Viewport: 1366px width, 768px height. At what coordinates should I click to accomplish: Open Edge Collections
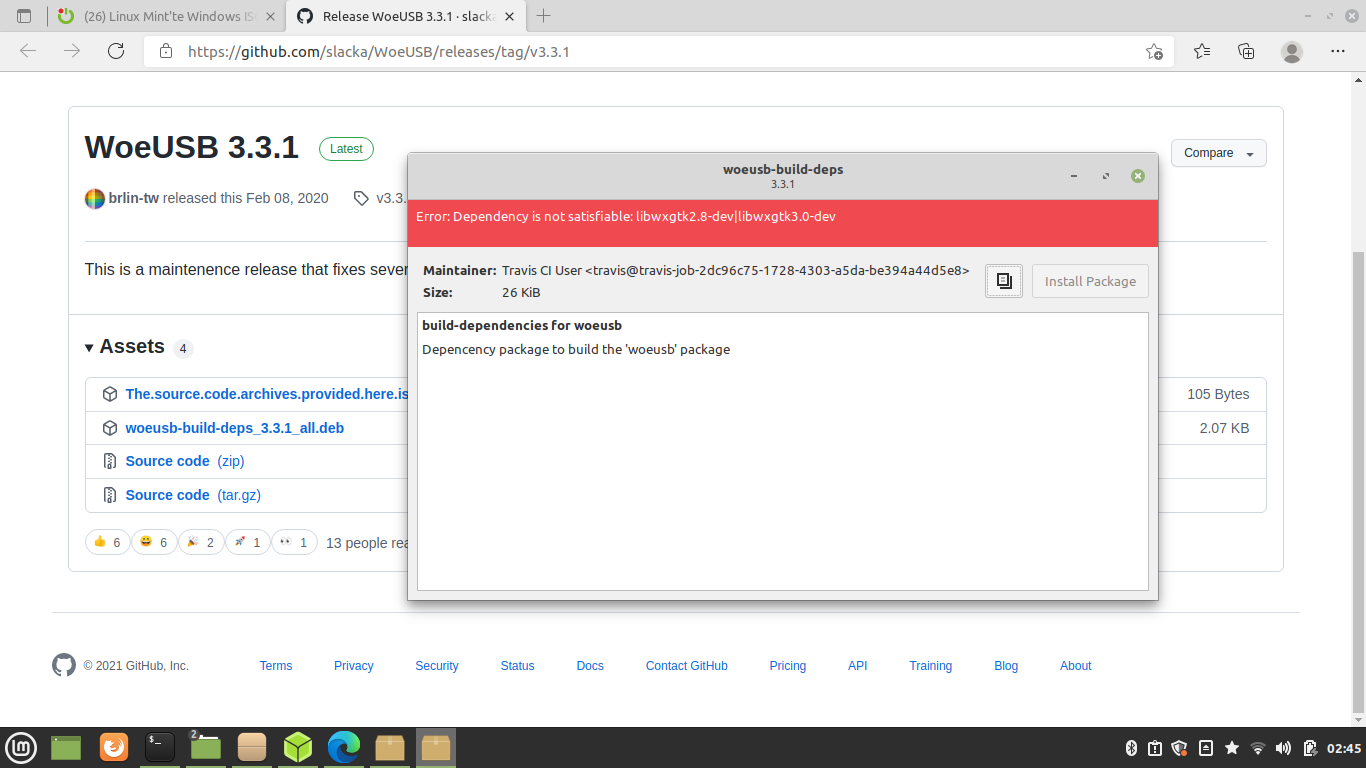[x=1246, y=51]
